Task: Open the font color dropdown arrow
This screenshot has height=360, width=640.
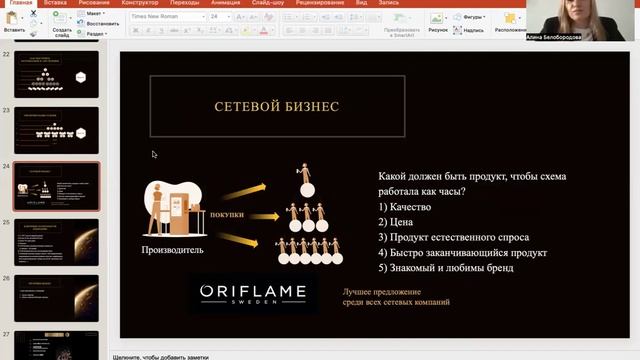Action: tap(273, 31)
